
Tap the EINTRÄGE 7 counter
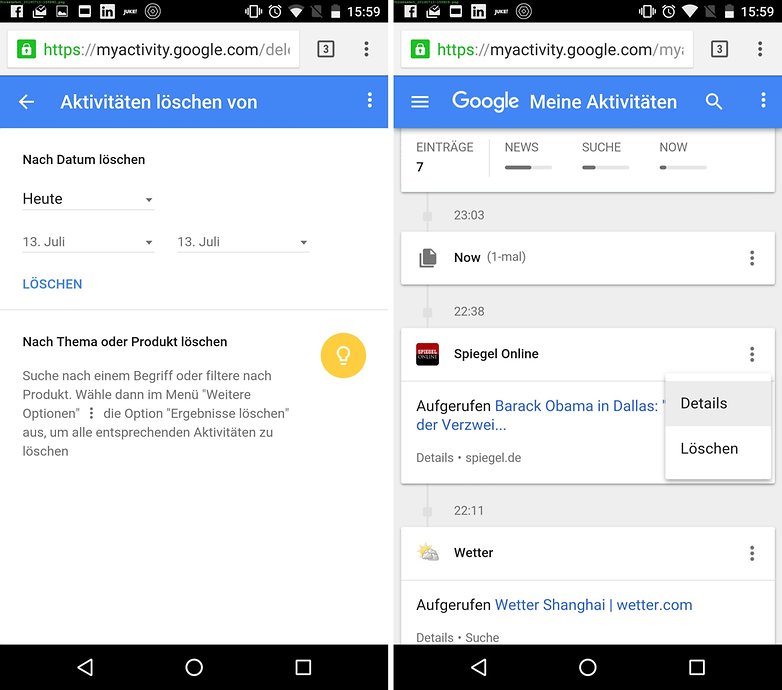pos(444,157)
